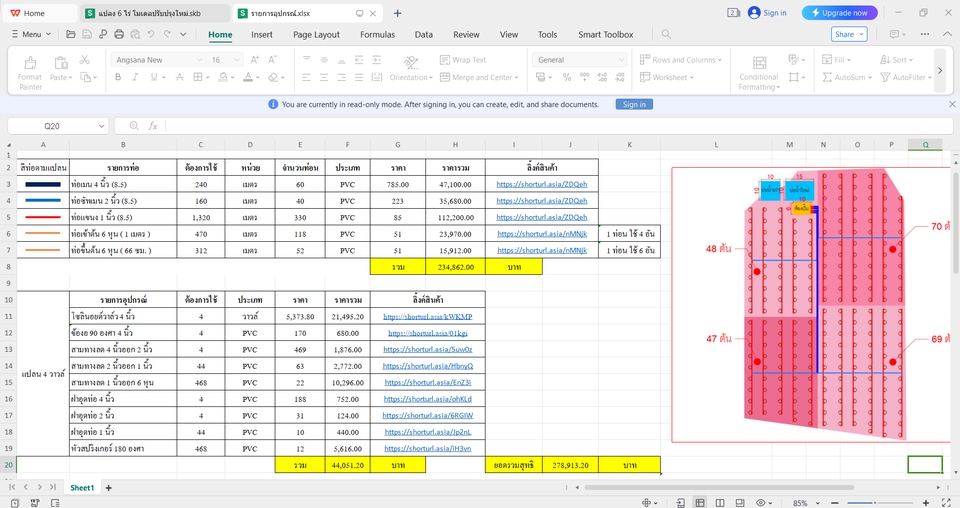This screenshot has width=960, height=508.
Task: Toggle Italic formatting
Action: pyautogui.click(x=135, y=77)
